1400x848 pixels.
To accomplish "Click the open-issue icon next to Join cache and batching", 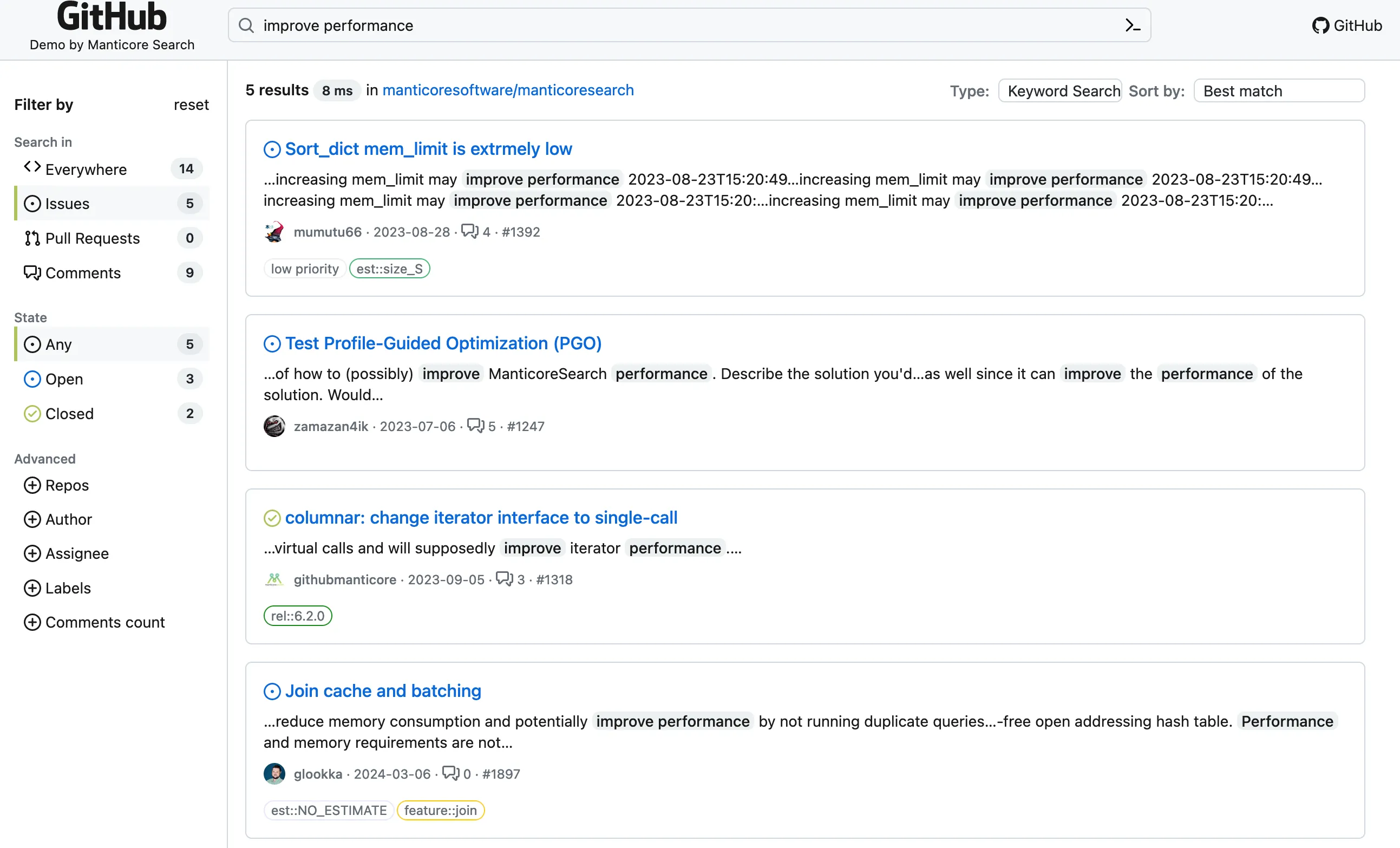I will click(x=273, y=691).
